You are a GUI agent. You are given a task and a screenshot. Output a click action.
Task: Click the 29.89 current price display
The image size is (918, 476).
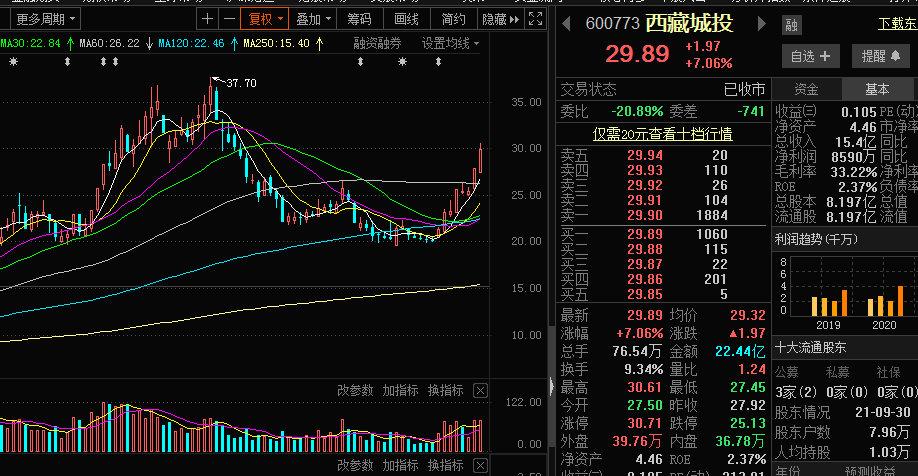(x=637, y=54)
